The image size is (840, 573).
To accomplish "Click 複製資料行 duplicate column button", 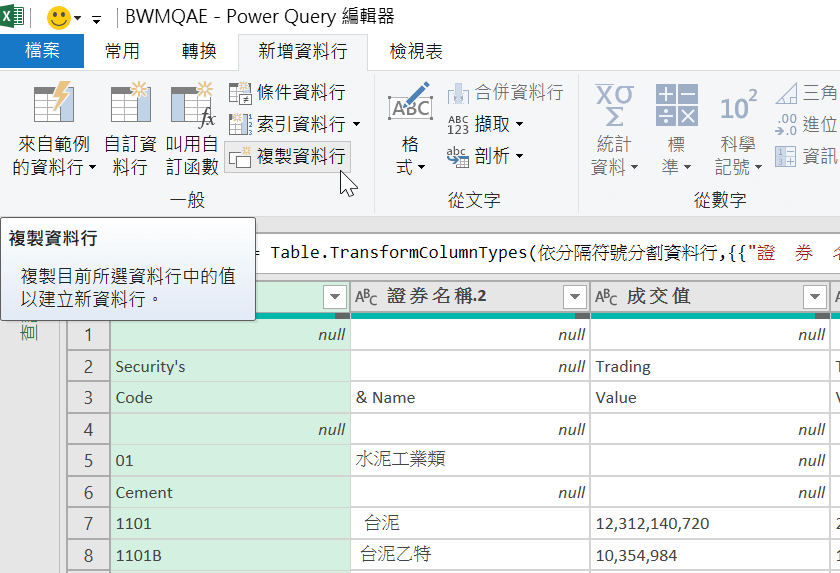I will pos(288,156).
